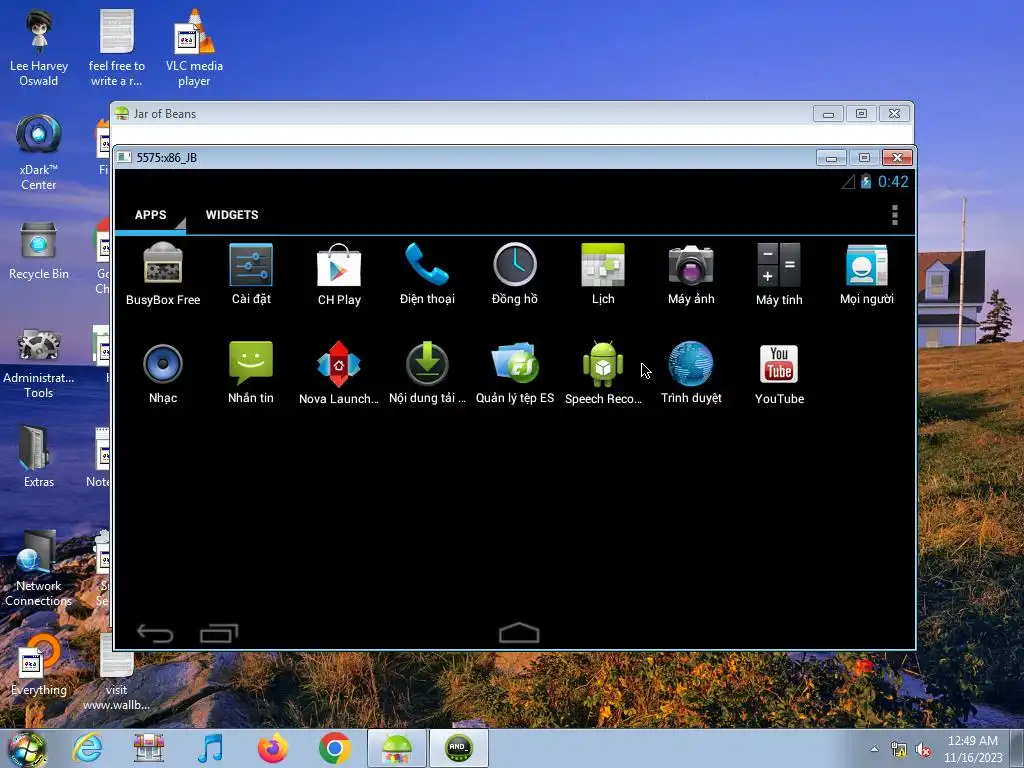Open the Windows Start menu
Screen dimensions: 1024x768
point(26,749)
